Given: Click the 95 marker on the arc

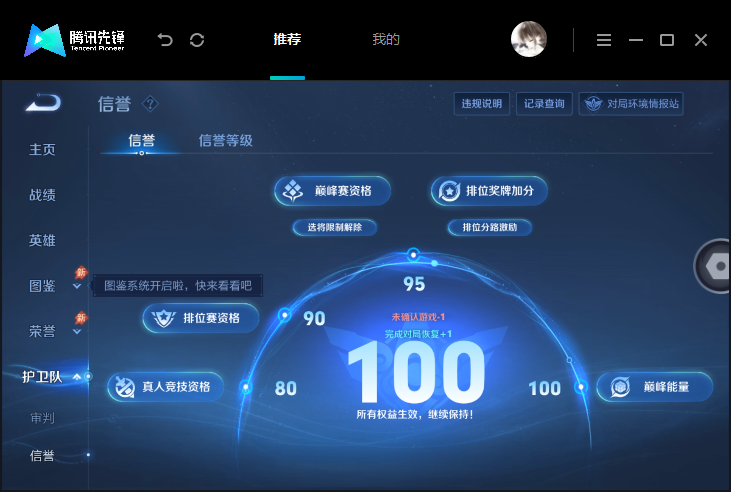Looking at the screenshot, I should pos(413,255).
